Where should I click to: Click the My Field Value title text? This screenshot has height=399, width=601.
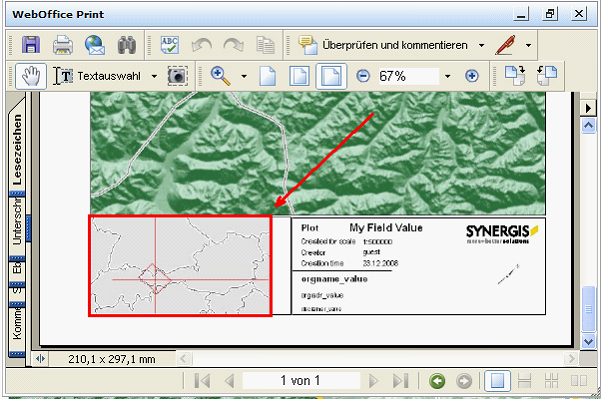point(386,228)
